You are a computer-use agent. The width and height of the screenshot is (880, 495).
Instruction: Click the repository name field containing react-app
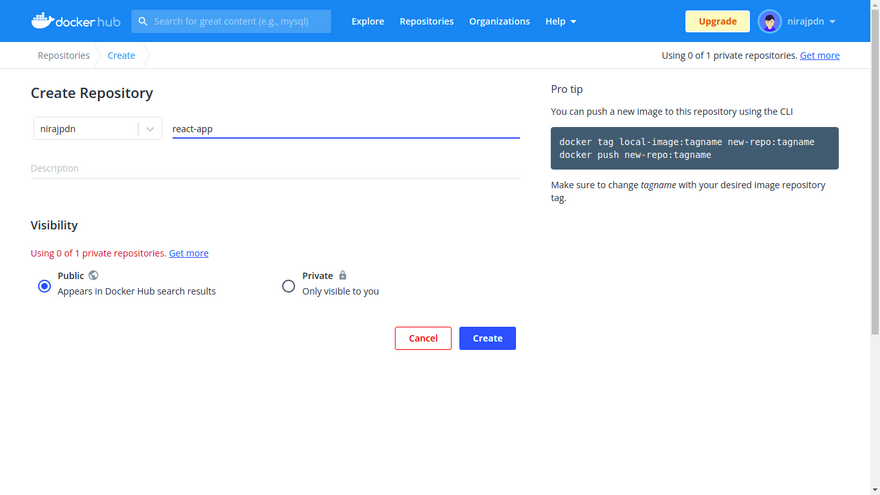click(345, 129)
